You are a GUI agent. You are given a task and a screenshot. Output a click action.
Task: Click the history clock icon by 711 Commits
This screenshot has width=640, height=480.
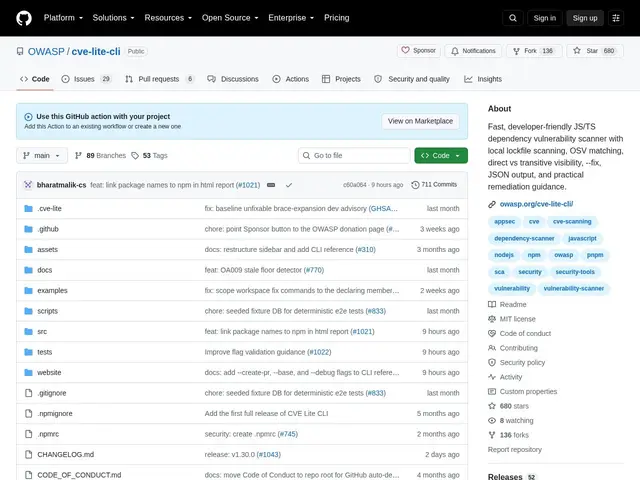[x=415, y=185]
